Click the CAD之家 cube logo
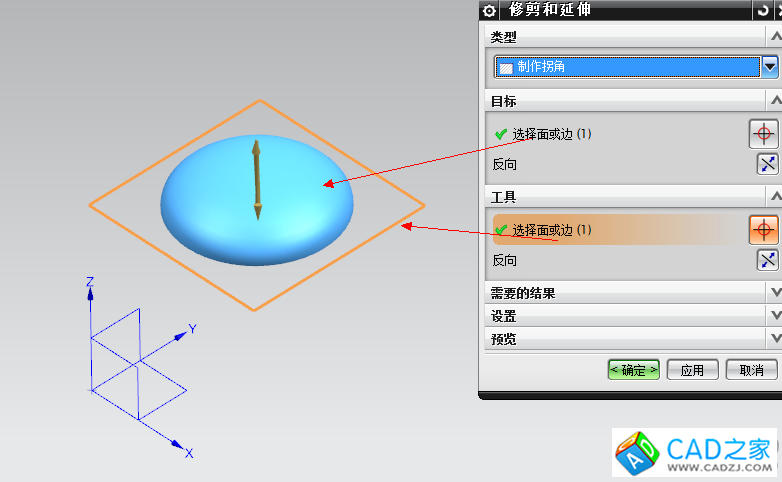Image resolution: width=782 pixels, height=482 pixels. (638, 456)
